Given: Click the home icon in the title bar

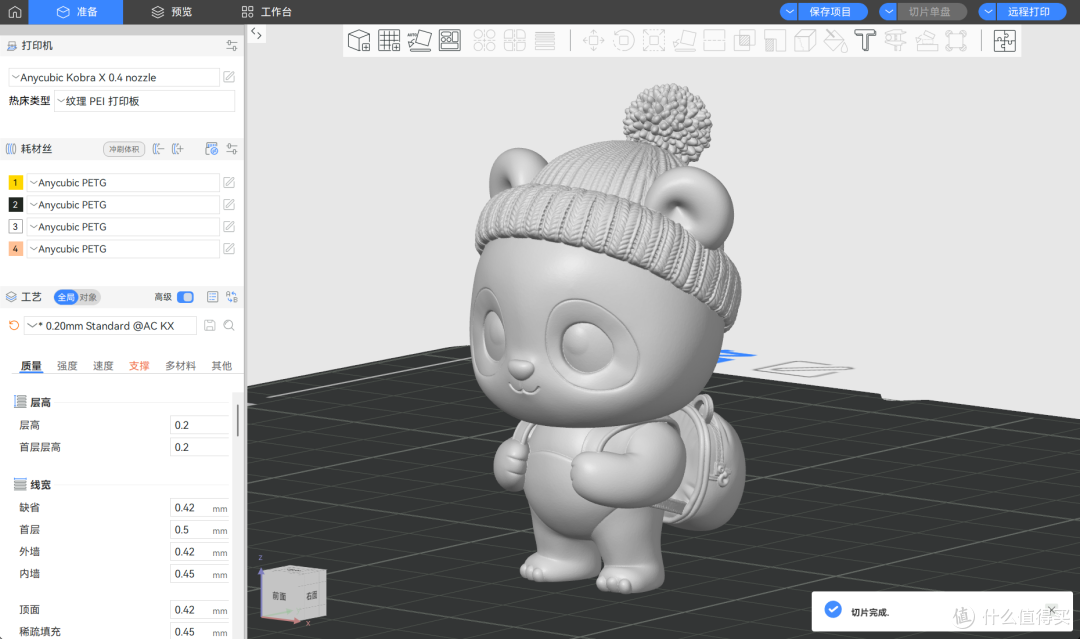Looking at the screenshot, I should coord(14,12).
